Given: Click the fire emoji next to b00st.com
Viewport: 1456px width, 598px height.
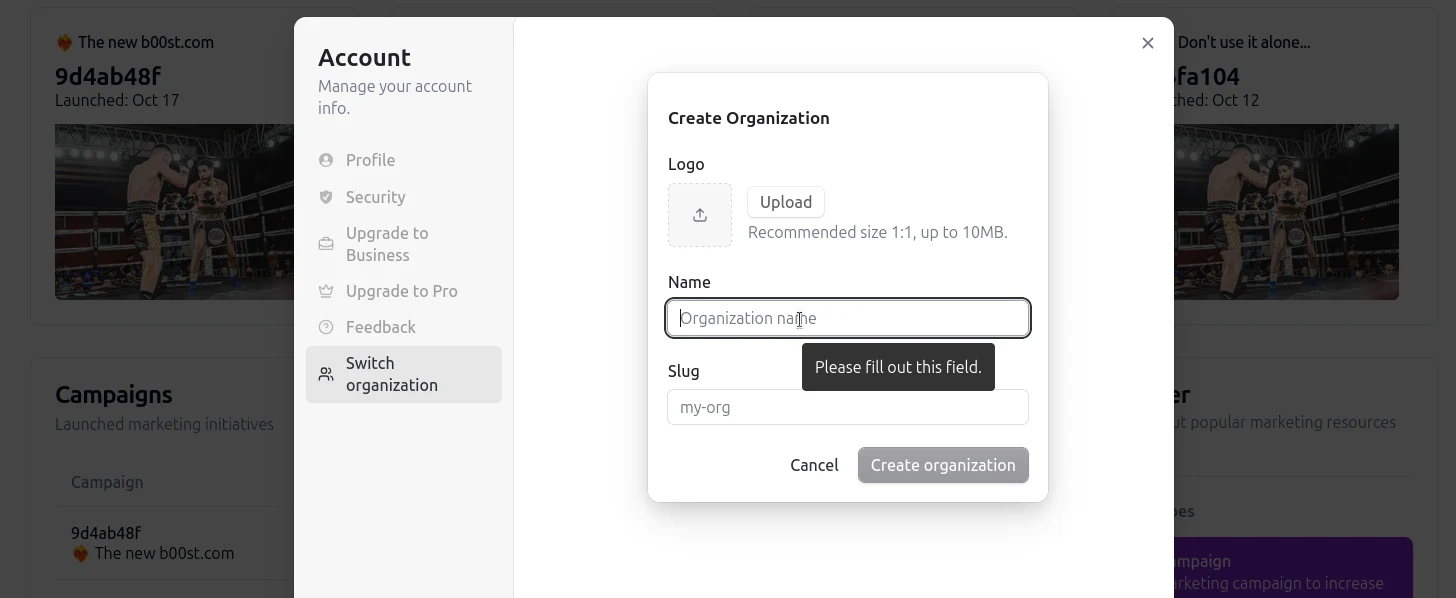Looking at the screenshot, I should 63,42.
